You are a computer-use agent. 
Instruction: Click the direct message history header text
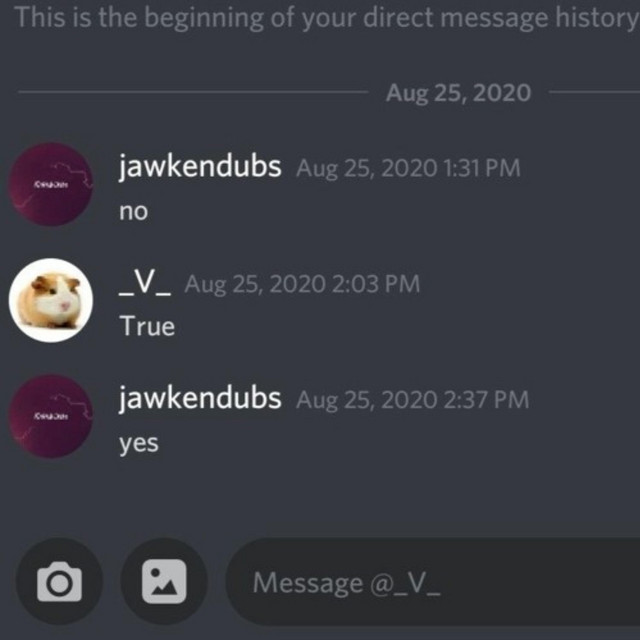pos(327,18)
